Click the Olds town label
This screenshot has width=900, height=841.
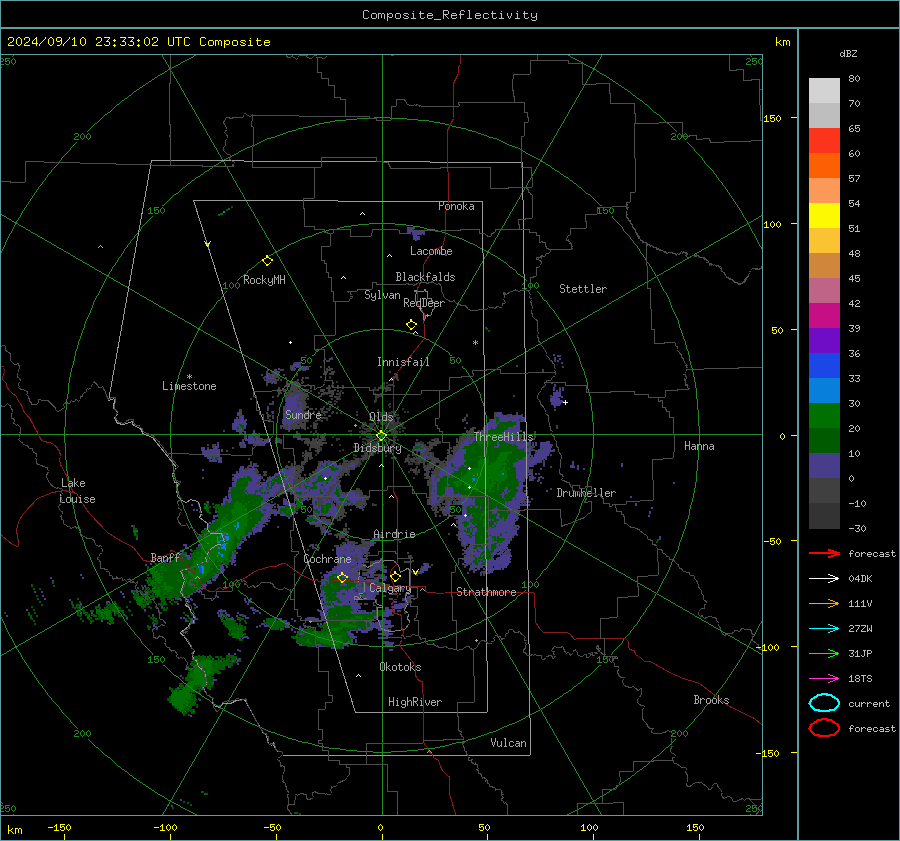pyautogui.click(x=381, y=416)
